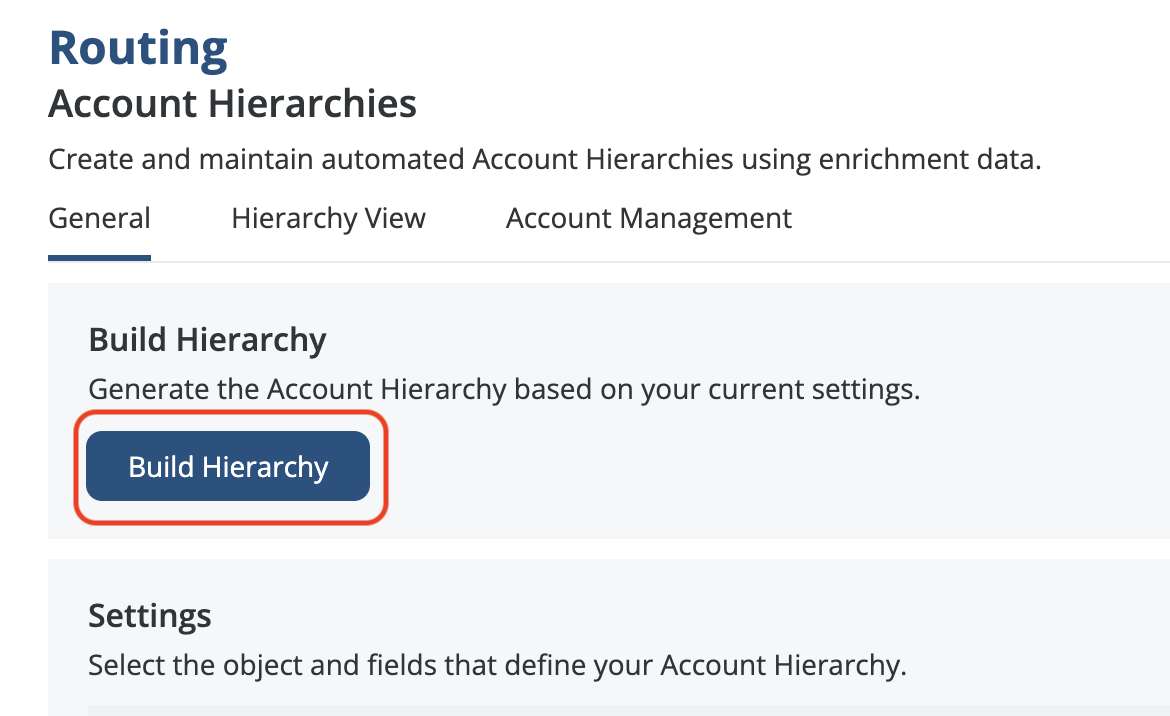Click the Routing page title
The width and height of the screenshot is (1170, 716).
138,48
